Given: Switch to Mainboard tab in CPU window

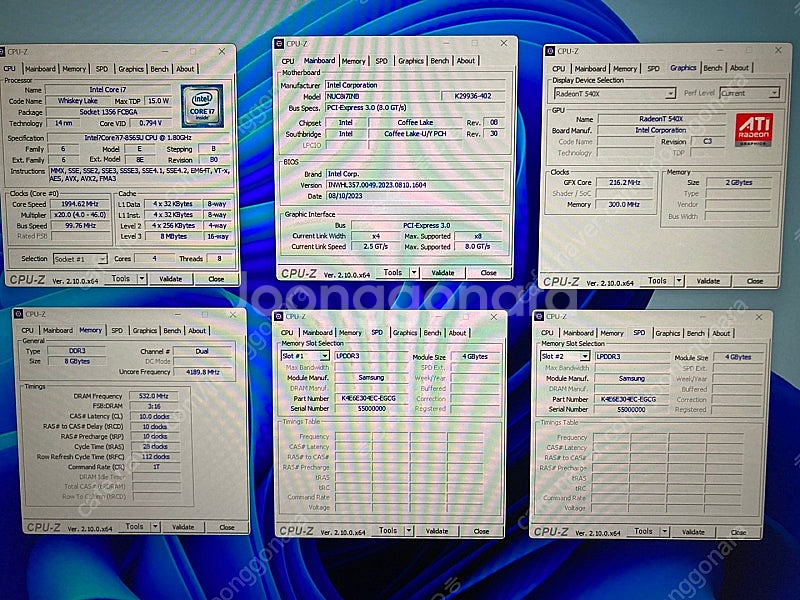Looking at the screenshot, I should 40,69.
